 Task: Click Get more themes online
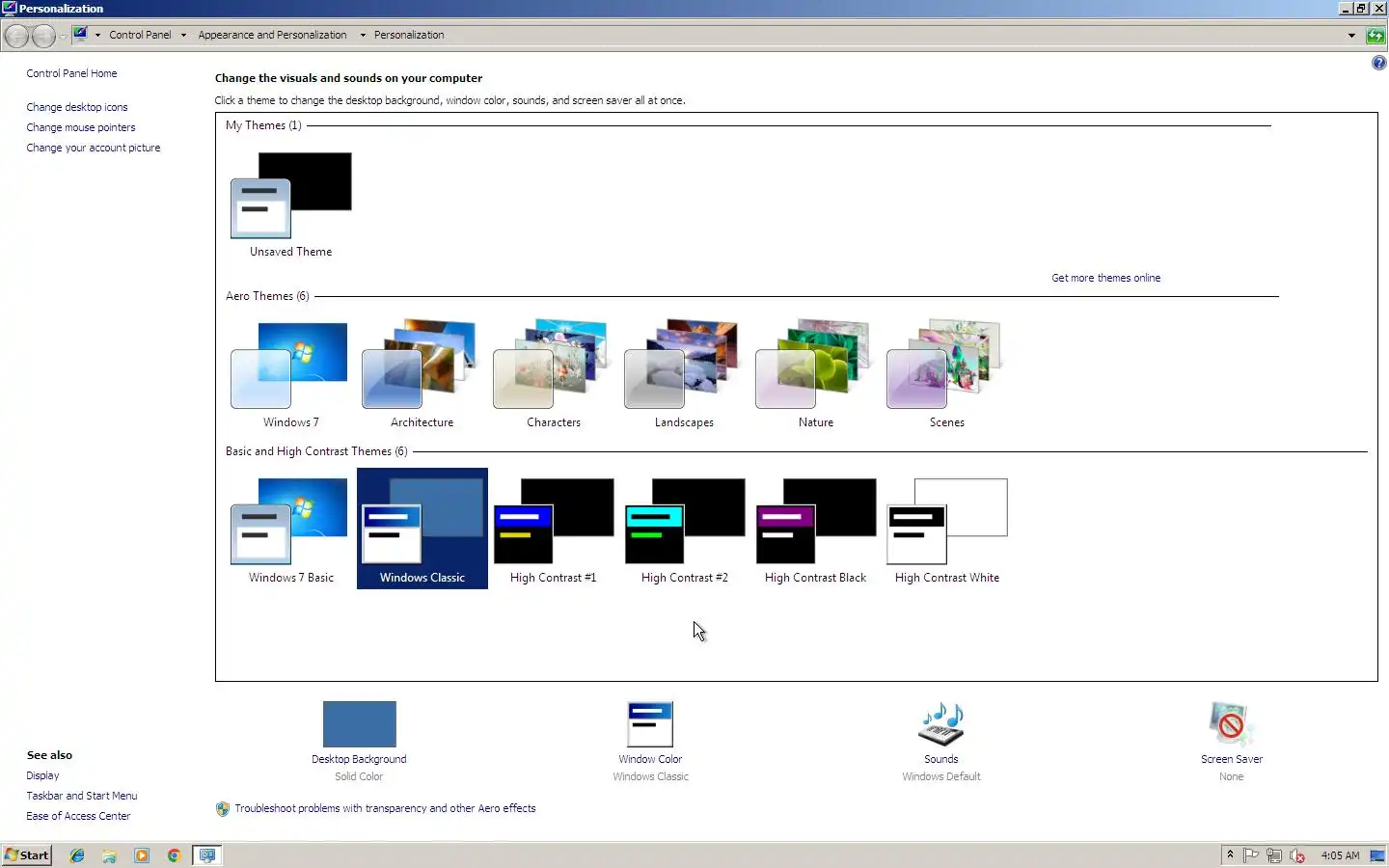[1105, 278]
